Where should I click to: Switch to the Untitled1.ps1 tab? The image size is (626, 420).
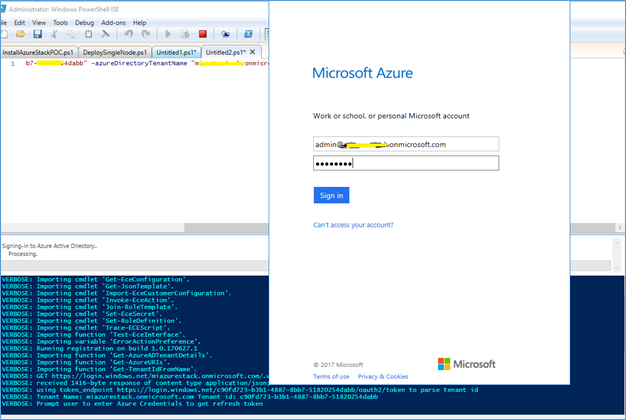coord(176,52)
